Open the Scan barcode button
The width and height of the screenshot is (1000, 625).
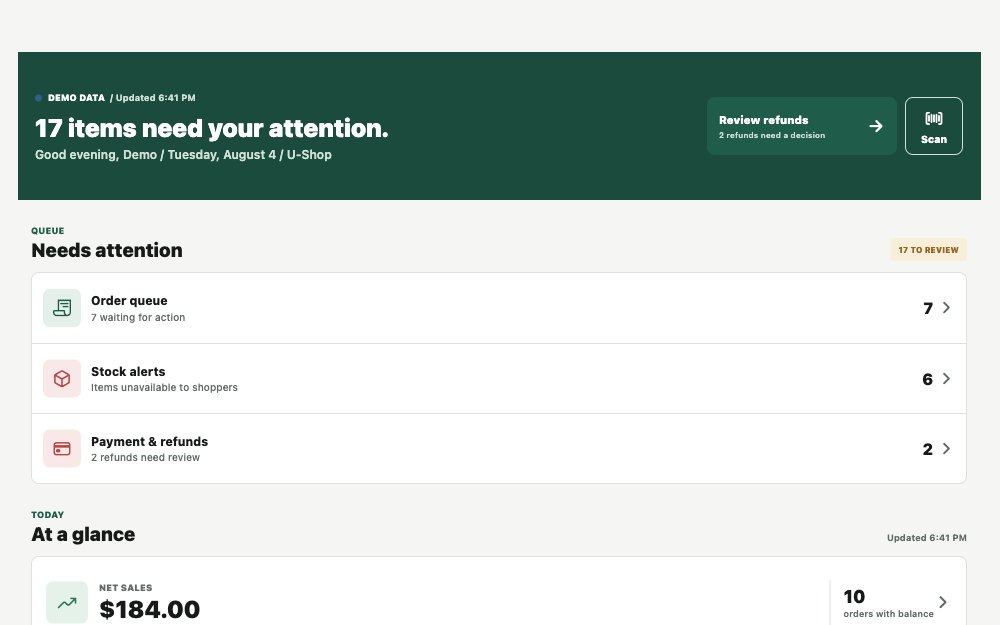(x=933, y=126)
